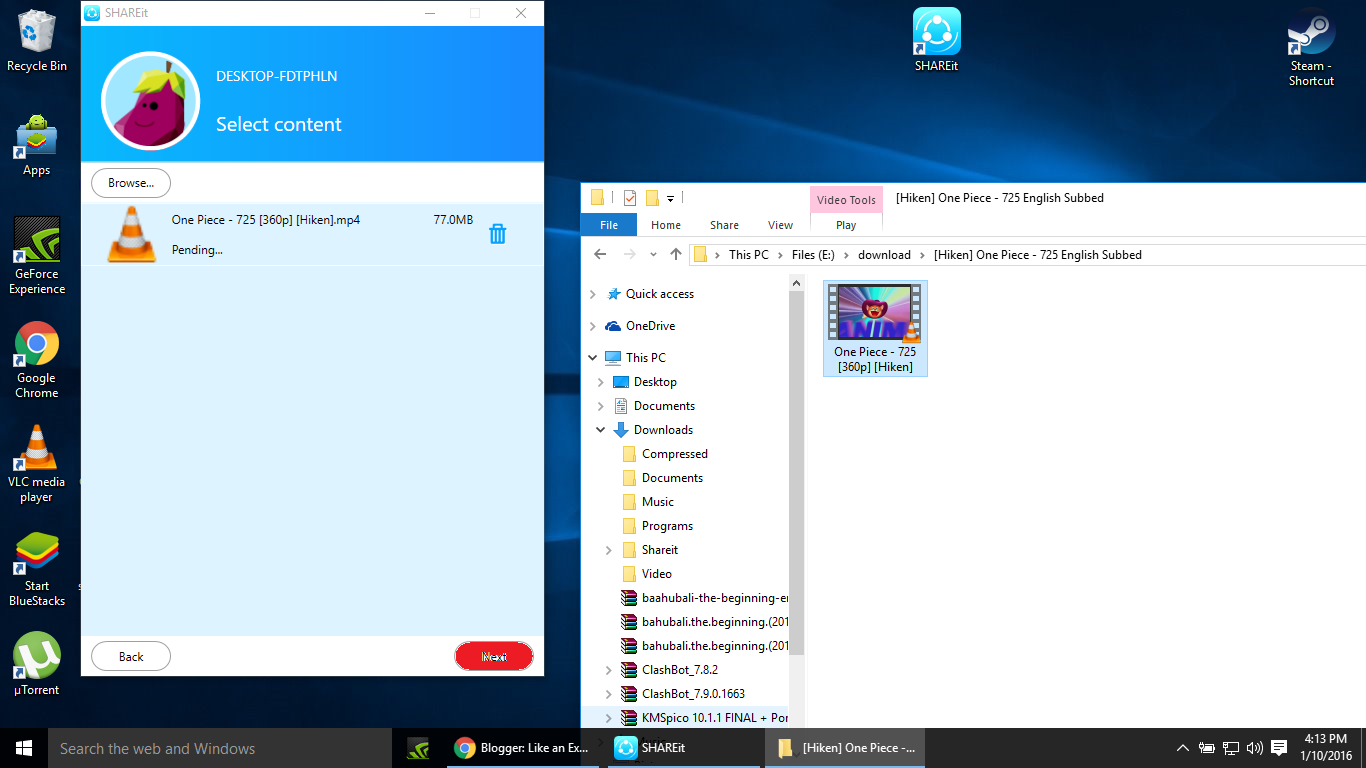Image resolution: width=1366 pixels, height=768 pixels.
Task: Open Action Center notification icon
Action: coord(1279,748)
